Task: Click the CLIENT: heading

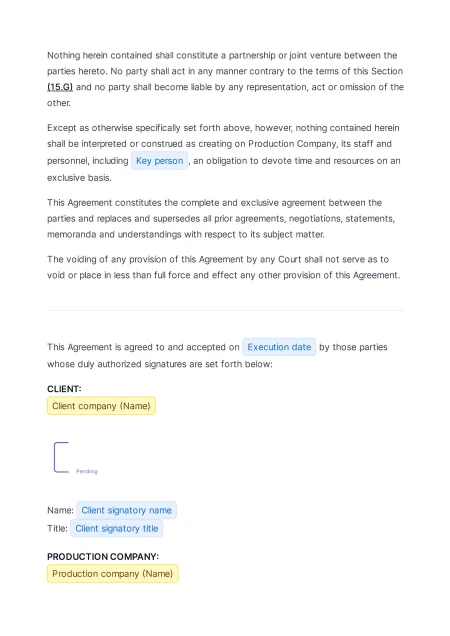Action: 64,389
